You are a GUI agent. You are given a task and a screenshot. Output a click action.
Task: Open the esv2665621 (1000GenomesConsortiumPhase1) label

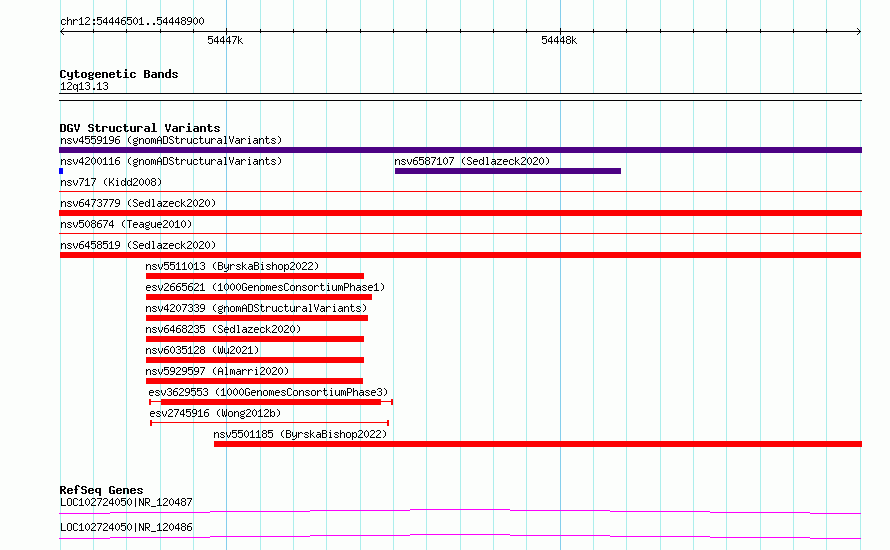click(x=265, y=287)
